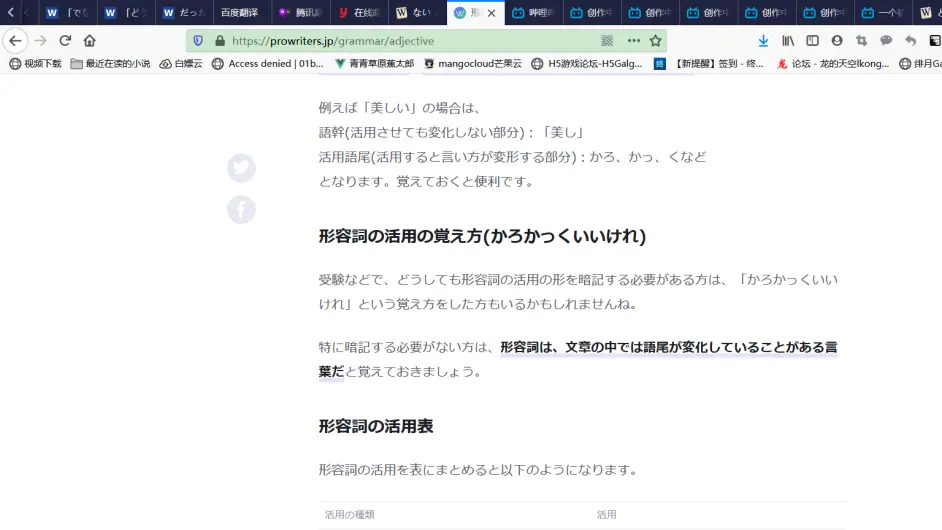
Task: Switch to the だった tab
Action: pyautogui.click(x=184, y=13)
